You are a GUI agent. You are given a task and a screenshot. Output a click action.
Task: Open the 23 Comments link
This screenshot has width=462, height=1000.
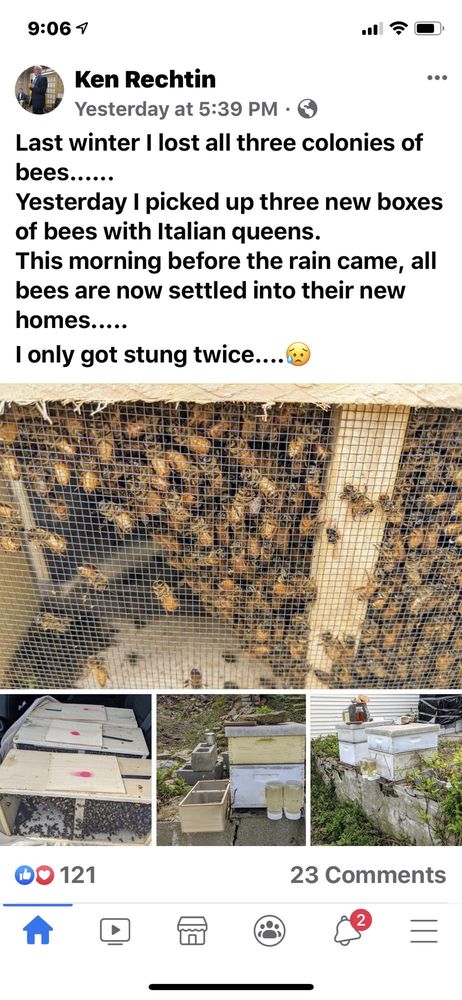(x=368, y=875)
